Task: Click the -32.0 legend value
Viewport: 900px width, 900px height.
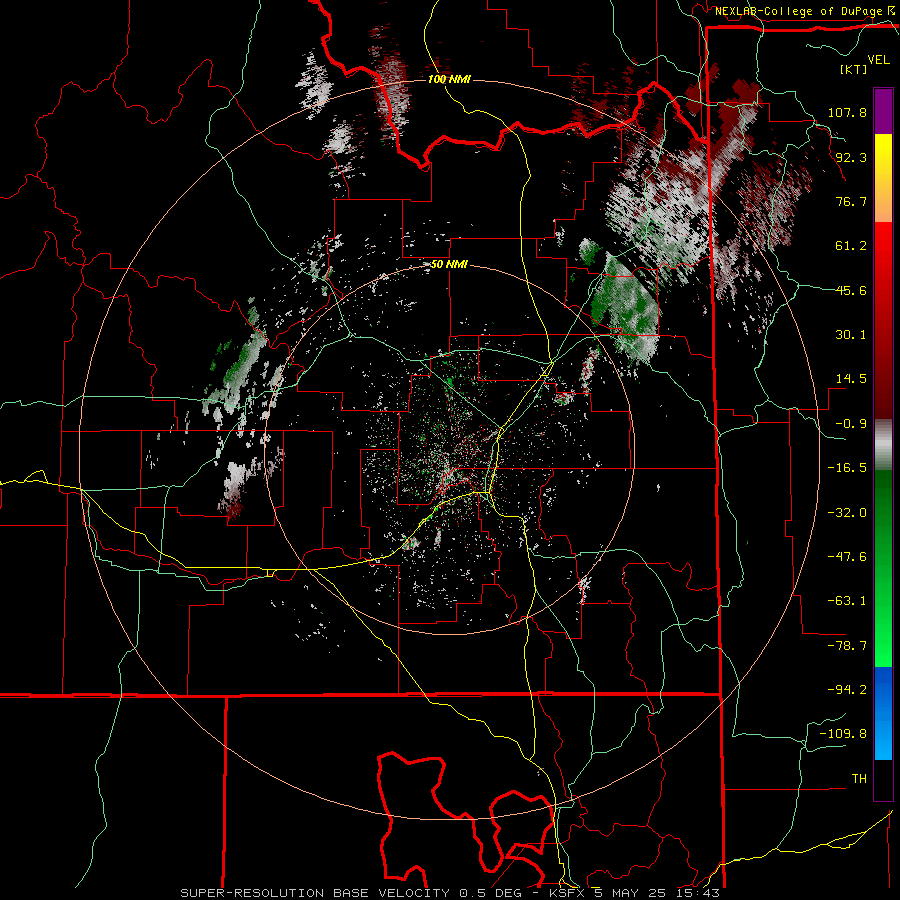Action: (847, 513)
